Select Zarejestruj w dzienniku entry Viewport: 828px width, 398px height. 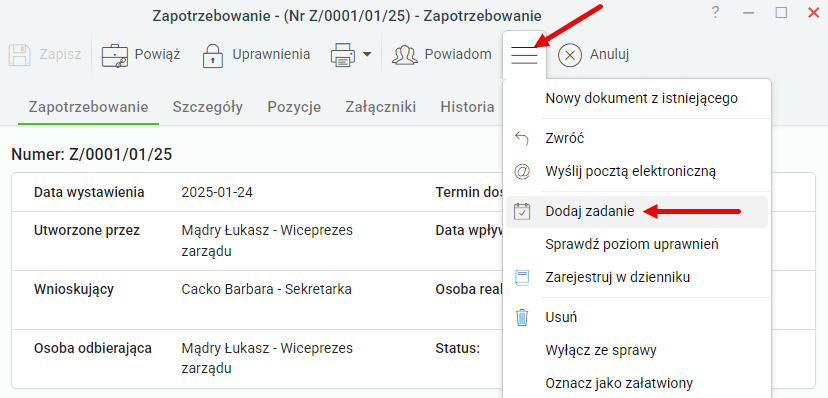coord(637,277)
